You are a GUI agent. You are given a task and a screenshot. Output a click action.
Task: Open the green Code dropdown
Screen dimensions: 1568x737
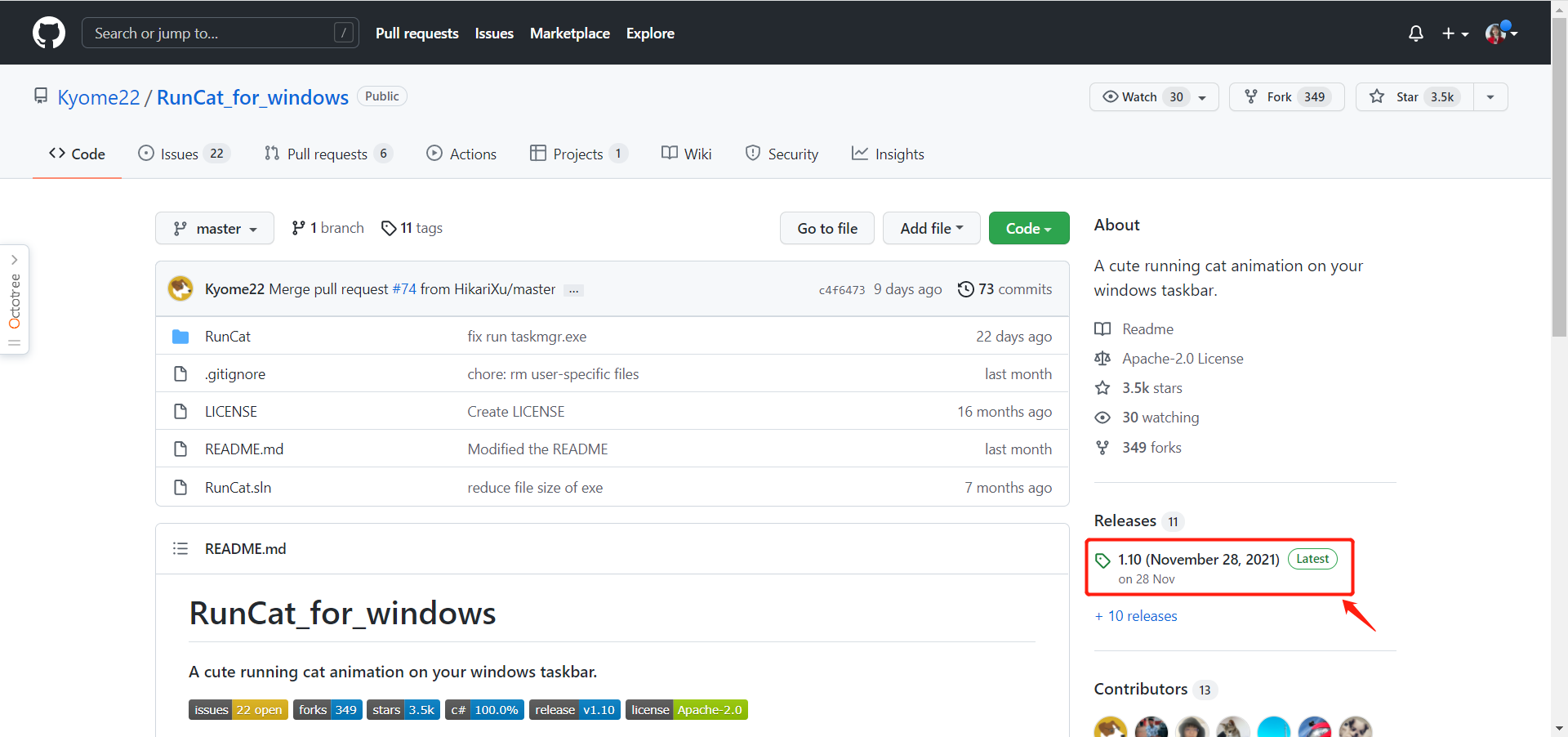1029,228
